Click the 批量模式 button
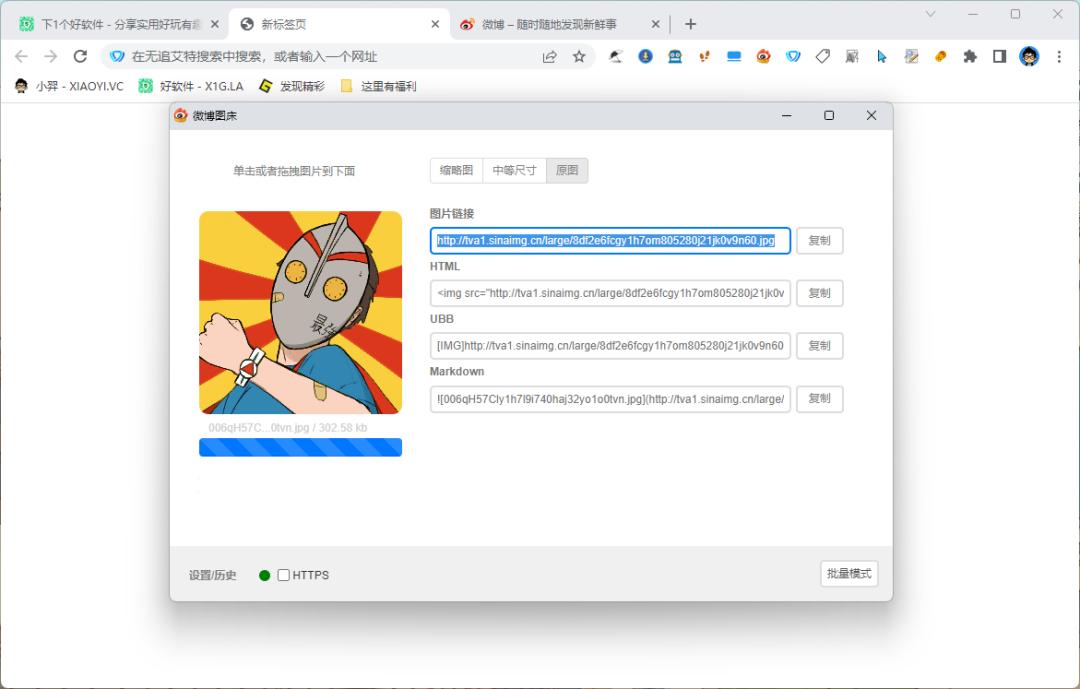Screen dimensions: 1080x689 [x=848, y=574]
